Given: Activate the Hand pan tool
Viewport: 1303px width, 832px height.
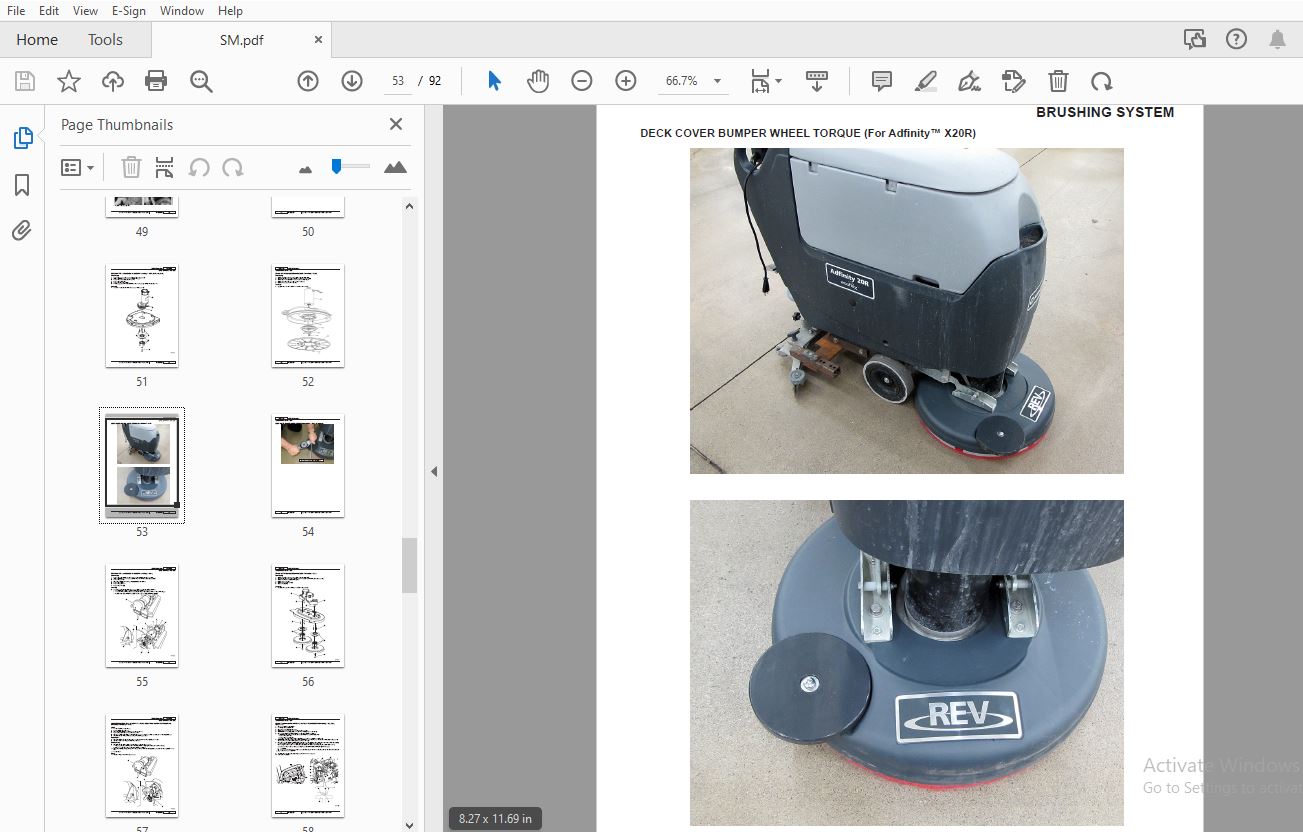Looking at the screenshot, I should click(538, 82).
